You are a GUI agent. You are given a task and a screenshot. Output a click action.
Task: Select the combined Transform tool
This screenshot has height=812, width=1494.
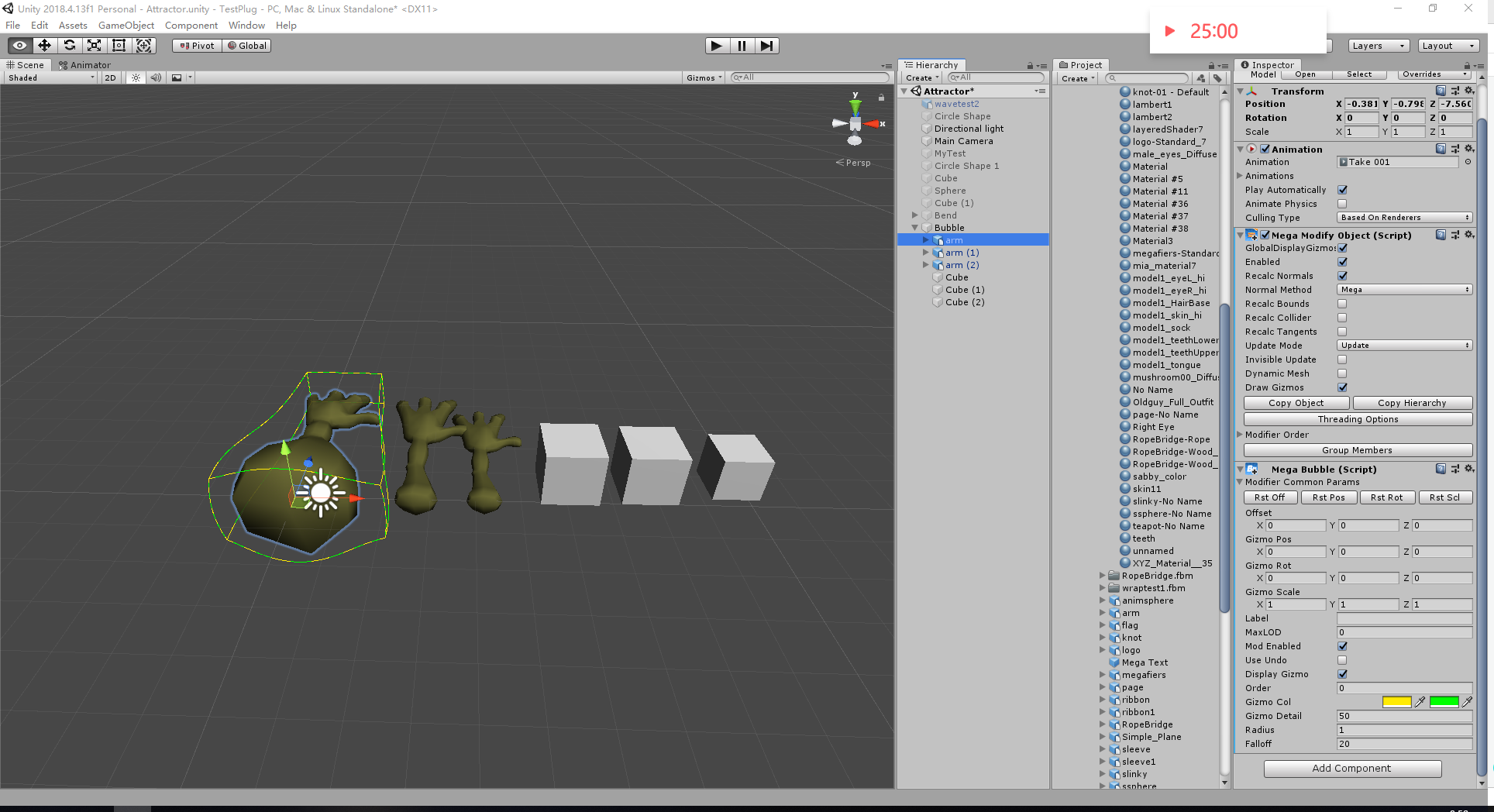point(144,46)
